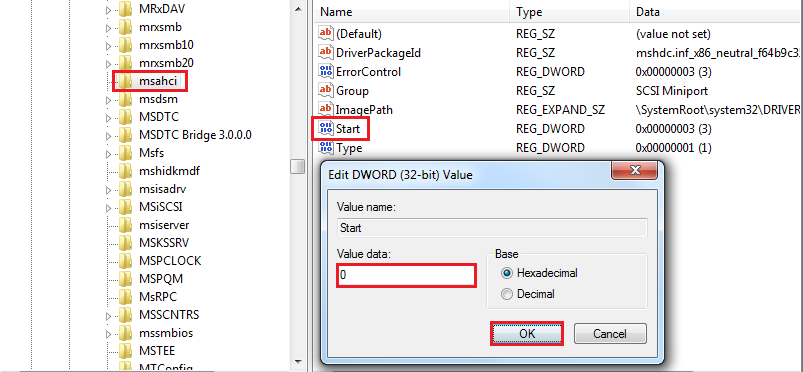Image resolution: width=803 pixels, height=372 pixels.
Task: Expand the msdsm tree node
Action: (108, 100)
